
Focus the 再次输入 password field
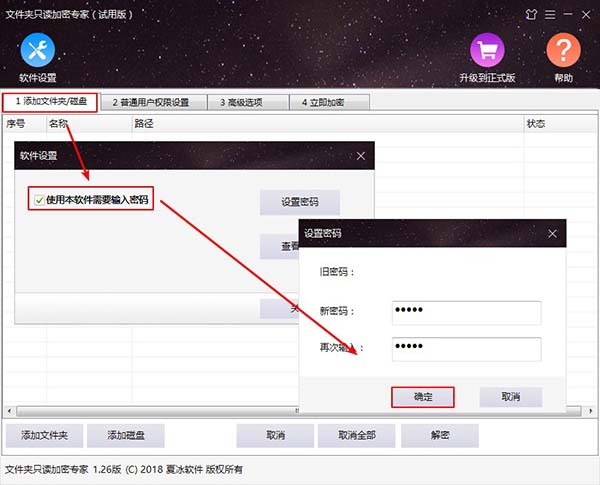(466, 349)
